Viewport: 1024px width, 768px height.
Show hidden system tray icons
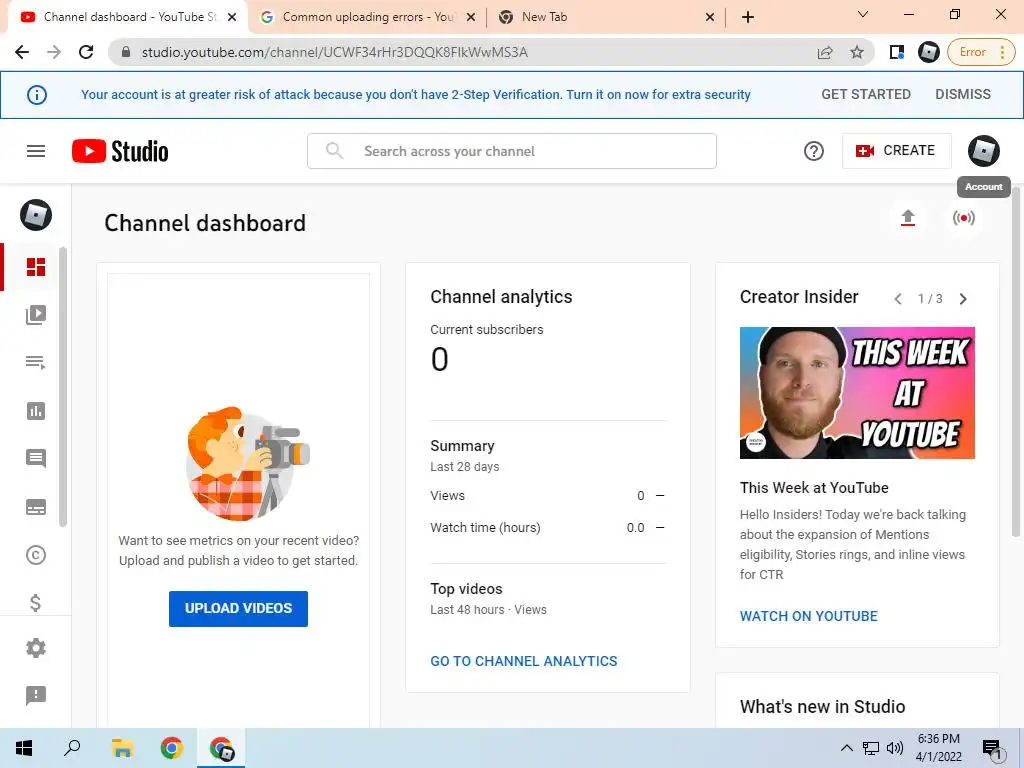pos(846,748)
